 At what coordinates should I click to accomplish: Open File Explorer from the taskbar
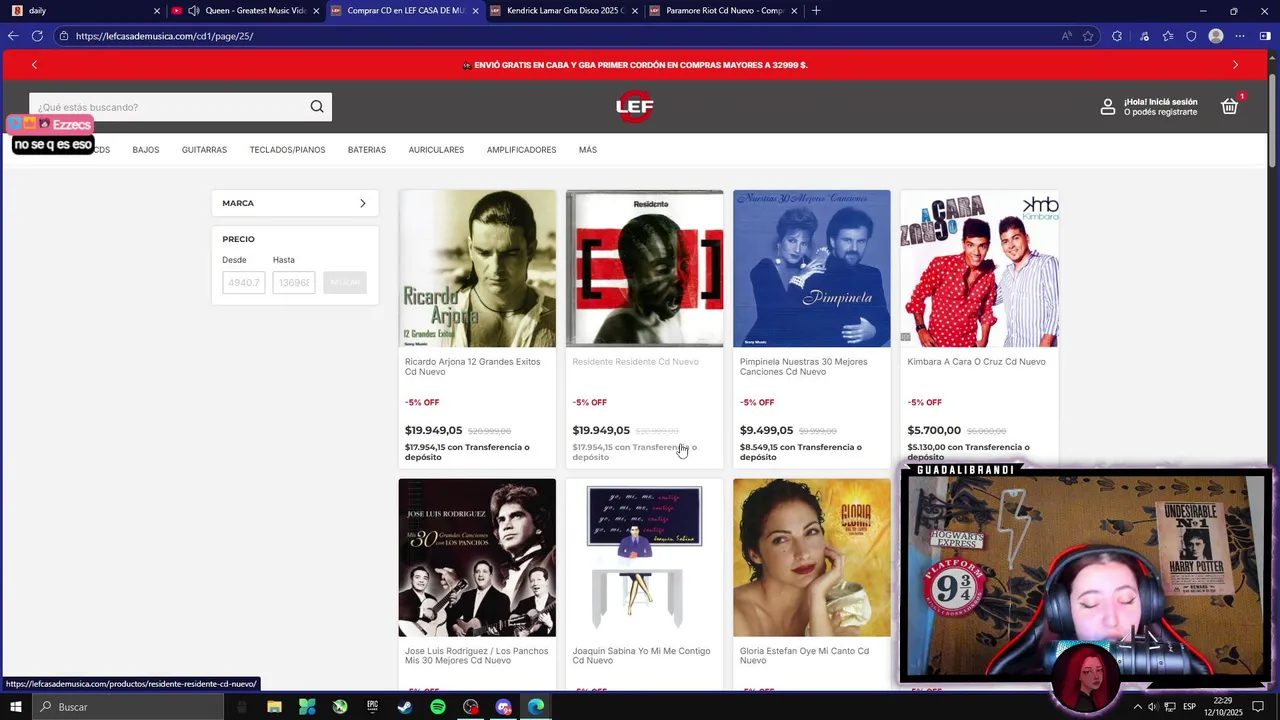pos(274,707)
